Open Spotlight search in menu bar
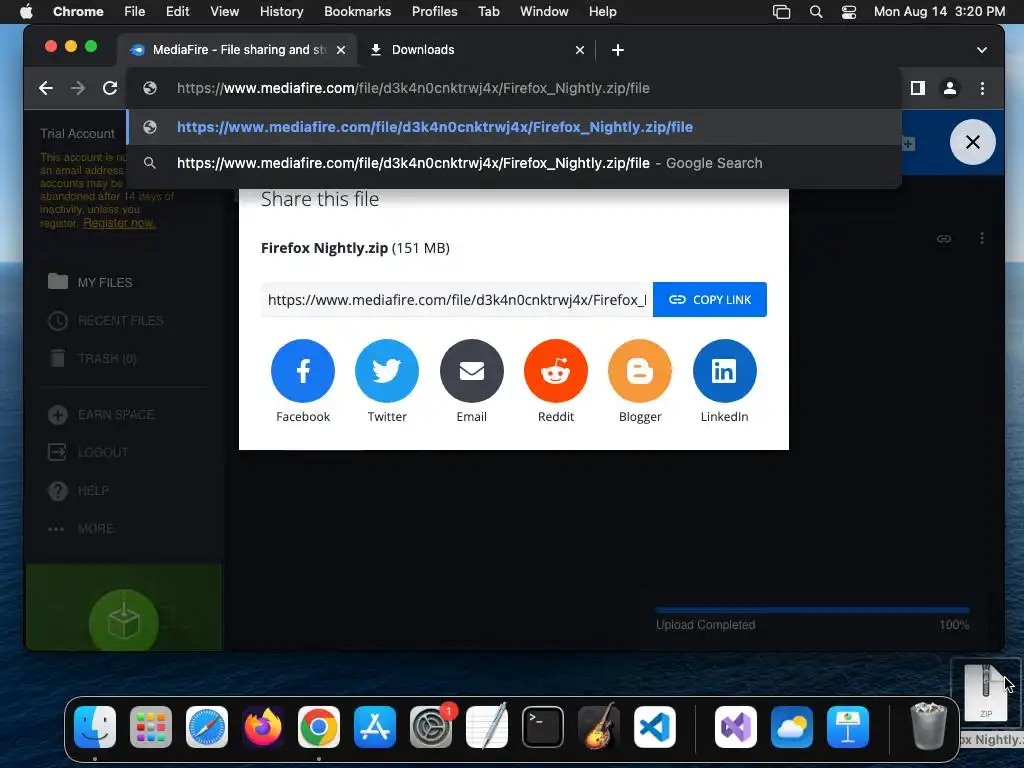The image size is (1024, 768). (816, 11)
